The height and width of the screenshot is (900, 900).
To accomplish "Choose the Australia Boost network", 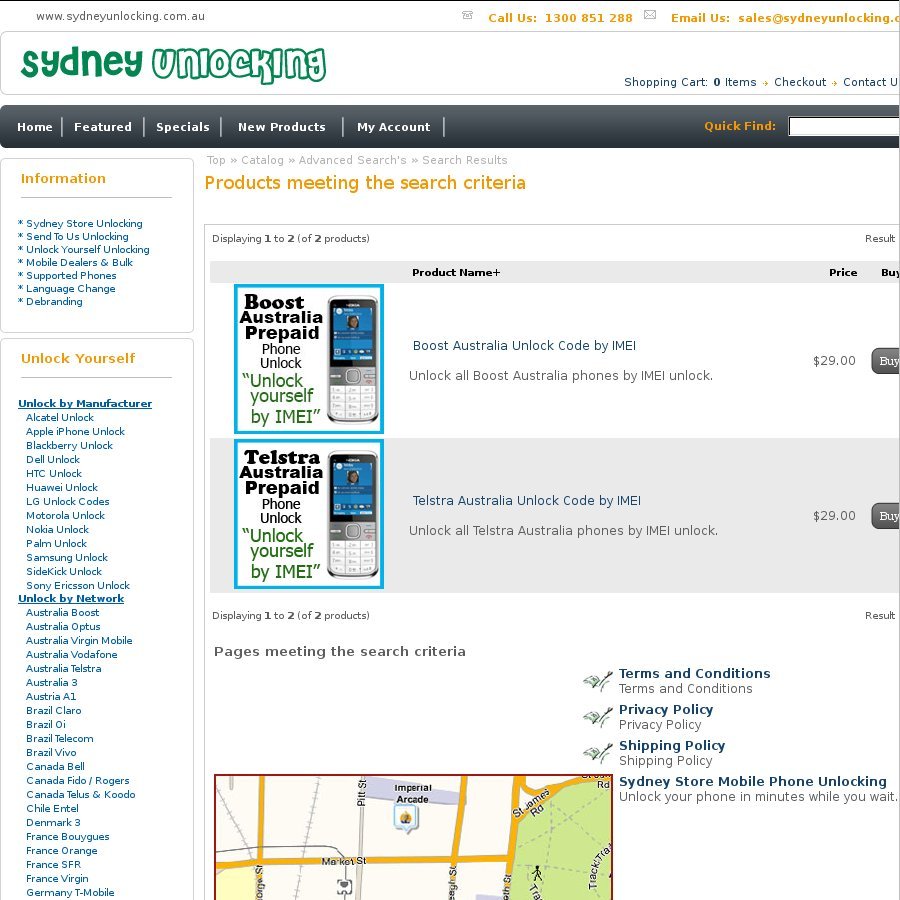I will click(x=63, y=612).
